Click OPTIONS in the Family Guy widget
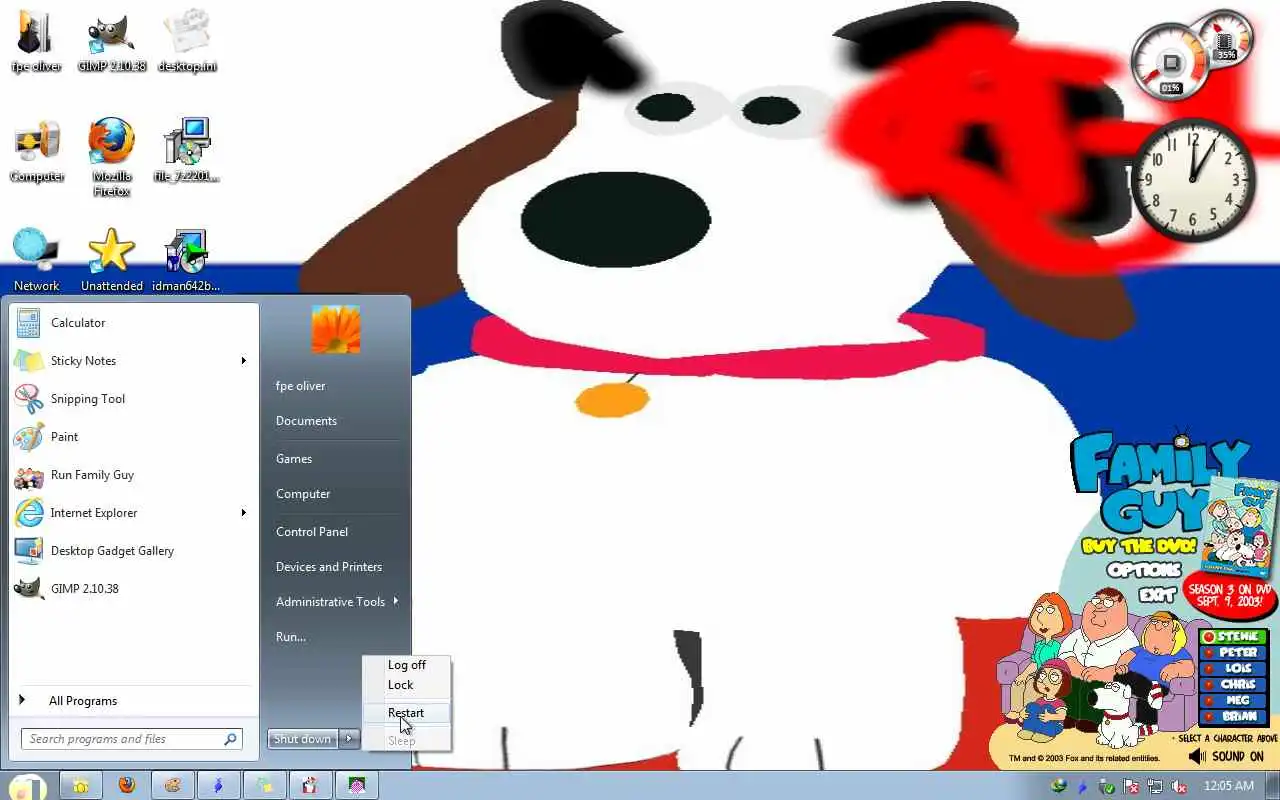This screenshot has width=1280, height=800. pyautogui.click(x=1144, y=570)
